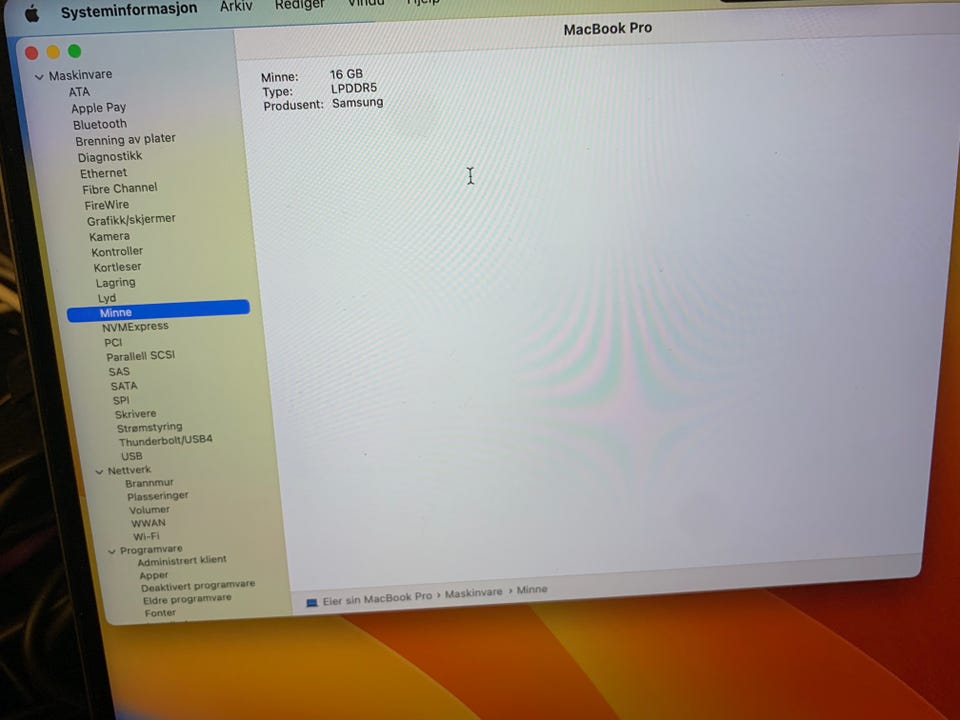The width and height of the screenshot is (960, 720).
Task: Select Kontroller in the sidebar
Action: (117, 252)
